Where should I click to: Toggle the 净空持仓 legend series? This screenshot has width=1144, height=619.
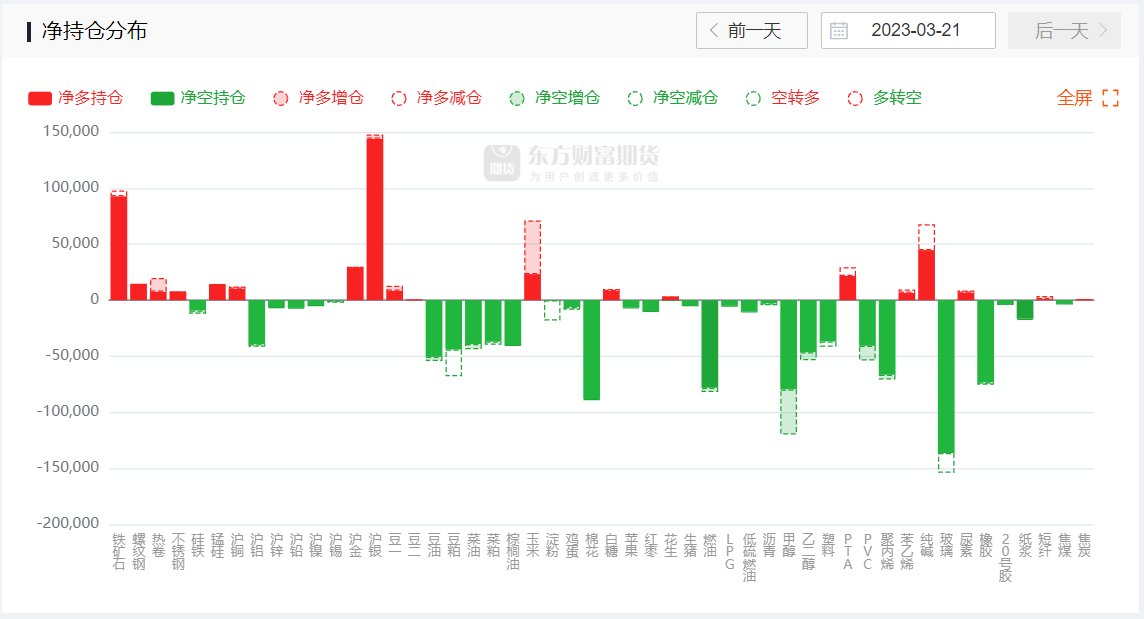(198, 98)
